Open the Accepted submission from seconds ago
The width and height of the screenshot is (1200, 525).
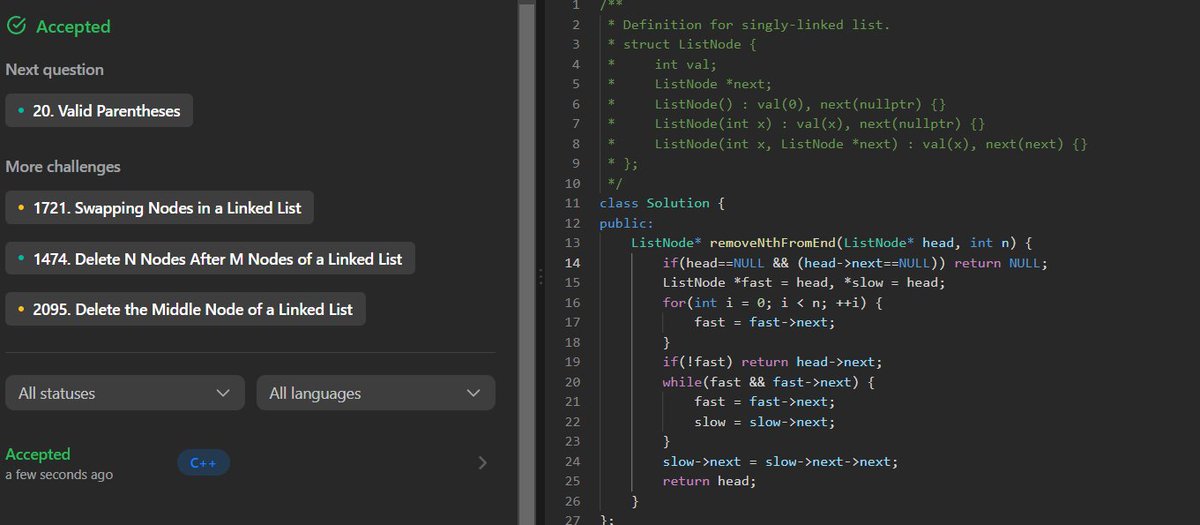coord(250,463)
